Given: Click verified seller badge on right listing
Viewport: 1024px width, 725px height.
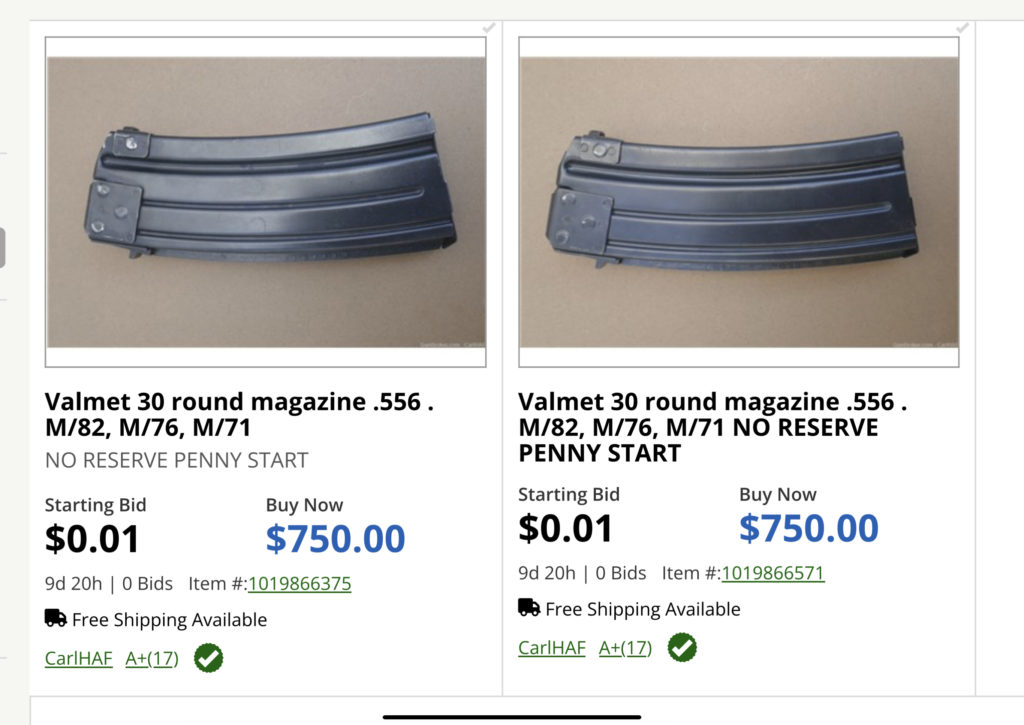Looking at the screenshot, I should point(682,648).
